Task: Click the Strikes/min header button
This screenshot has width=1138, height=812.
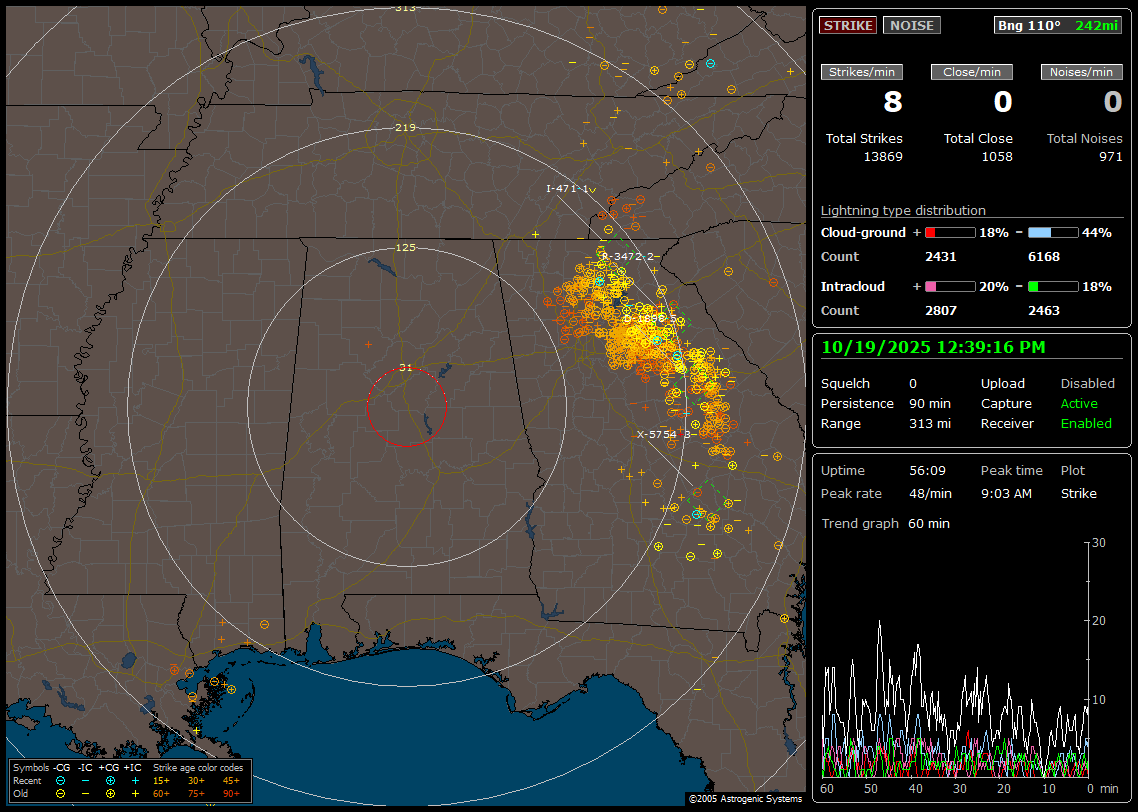Action: click(862, 72)
